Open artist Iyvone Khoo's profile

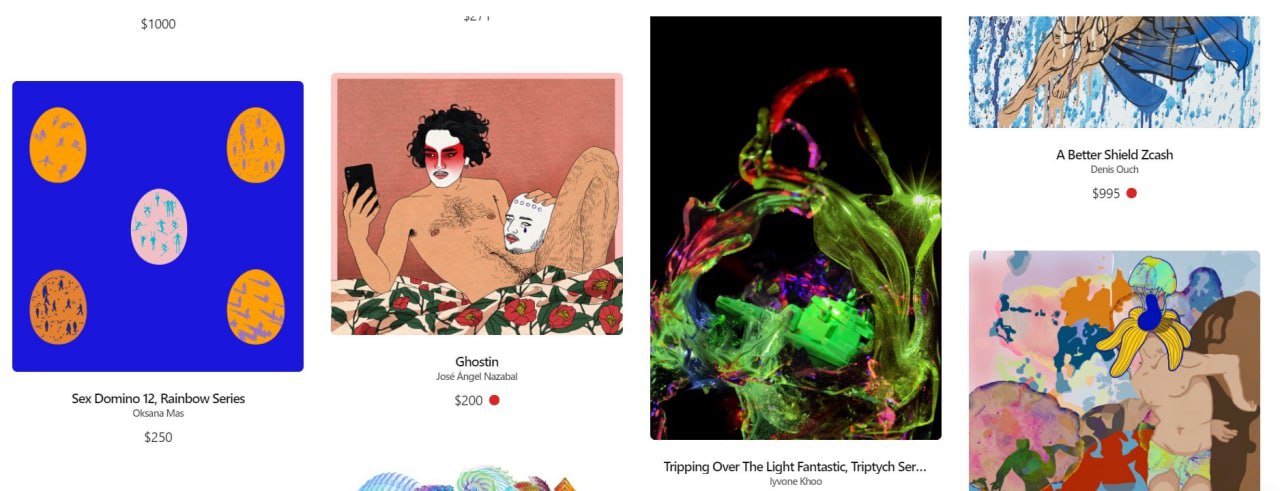[x=796, y=481]
